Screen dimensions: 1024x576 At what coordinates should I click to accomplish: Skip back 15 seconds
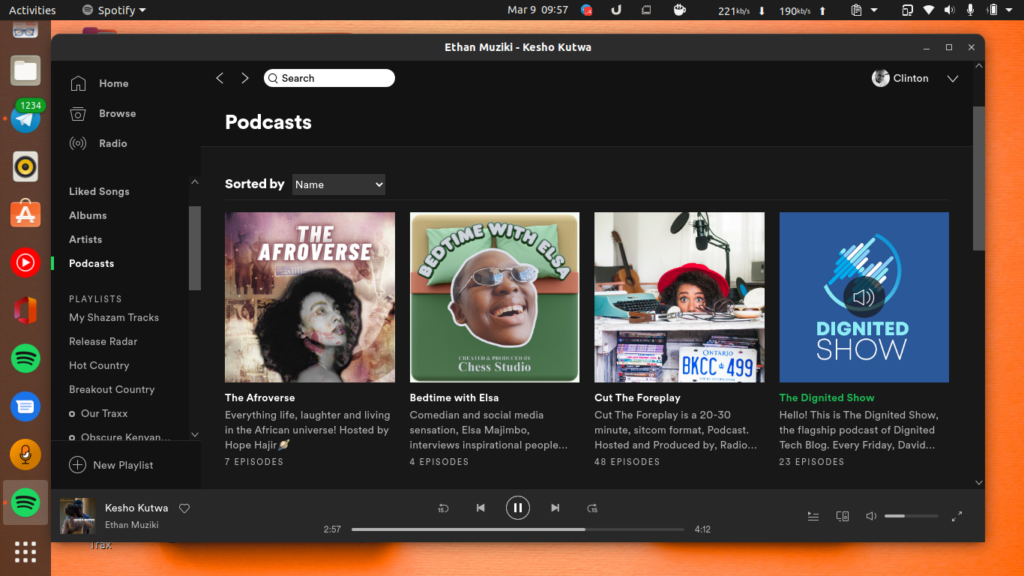[443, 508]
